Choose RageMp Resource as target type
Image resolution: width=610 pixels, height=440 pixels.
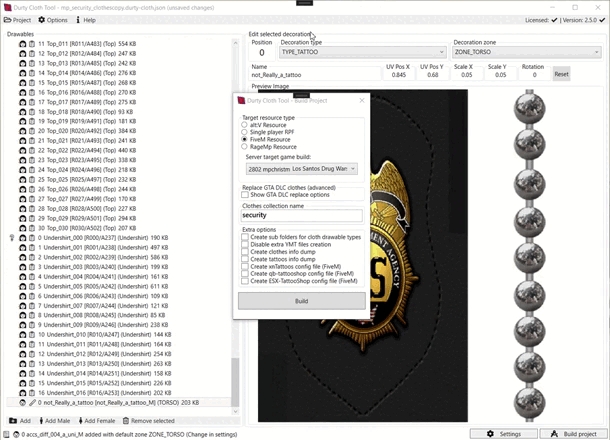[x=245, y=147]
